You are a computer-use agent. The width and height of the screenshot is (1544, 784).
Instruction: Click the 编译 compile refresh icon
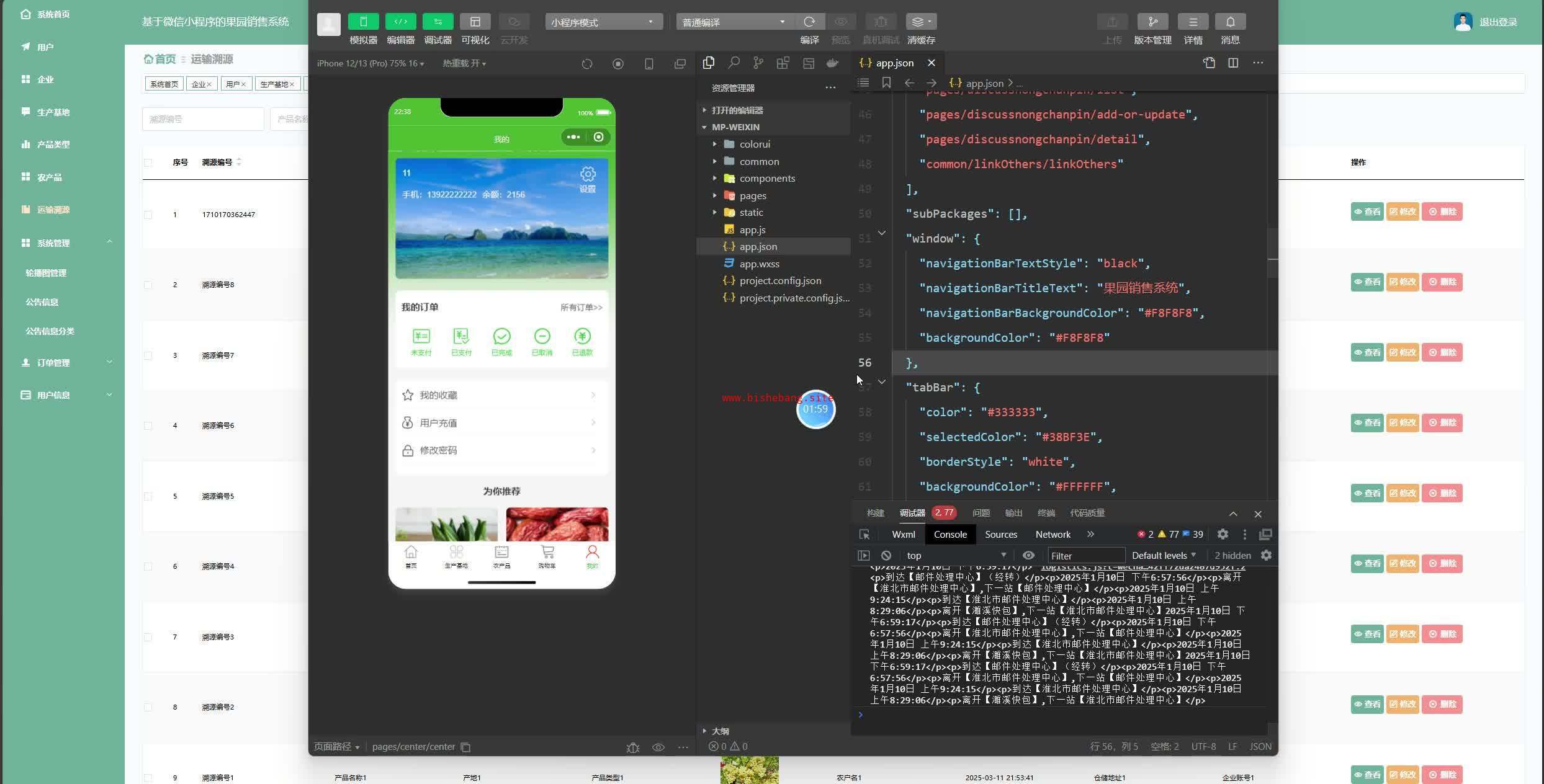click(x=809, y=22)
